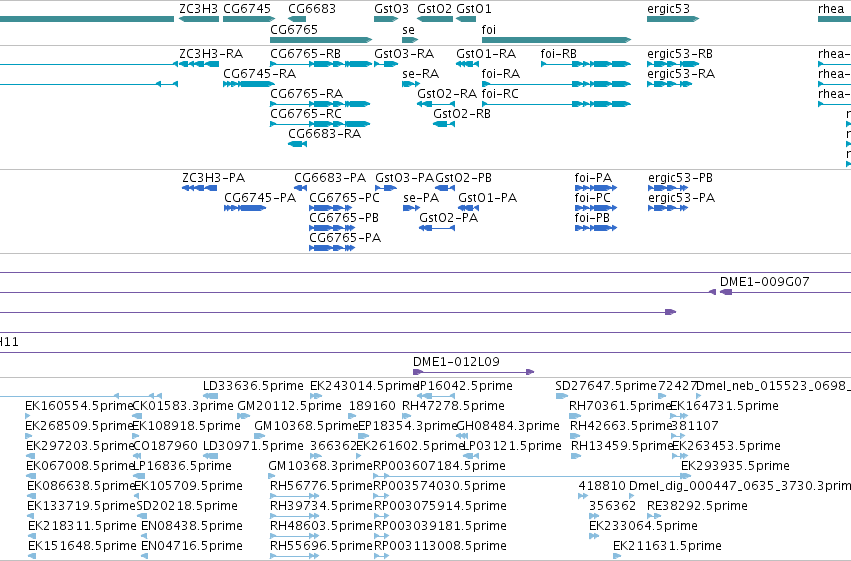Select the CG6765-RA transcript
The image size is (851, 561).
[320, 104]
